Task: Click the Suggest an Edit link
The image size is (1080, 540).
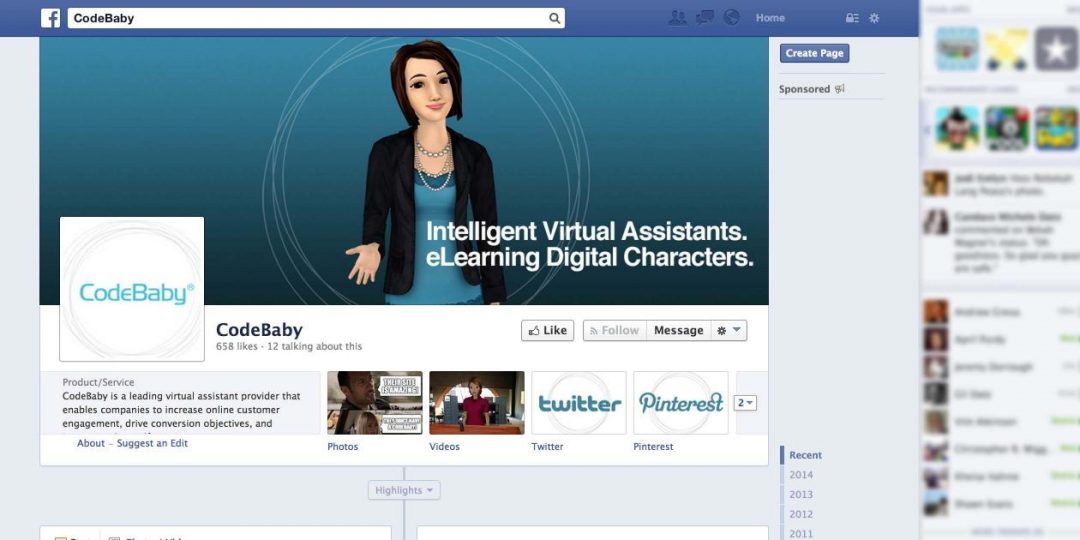Action: (x=152, y=443)
